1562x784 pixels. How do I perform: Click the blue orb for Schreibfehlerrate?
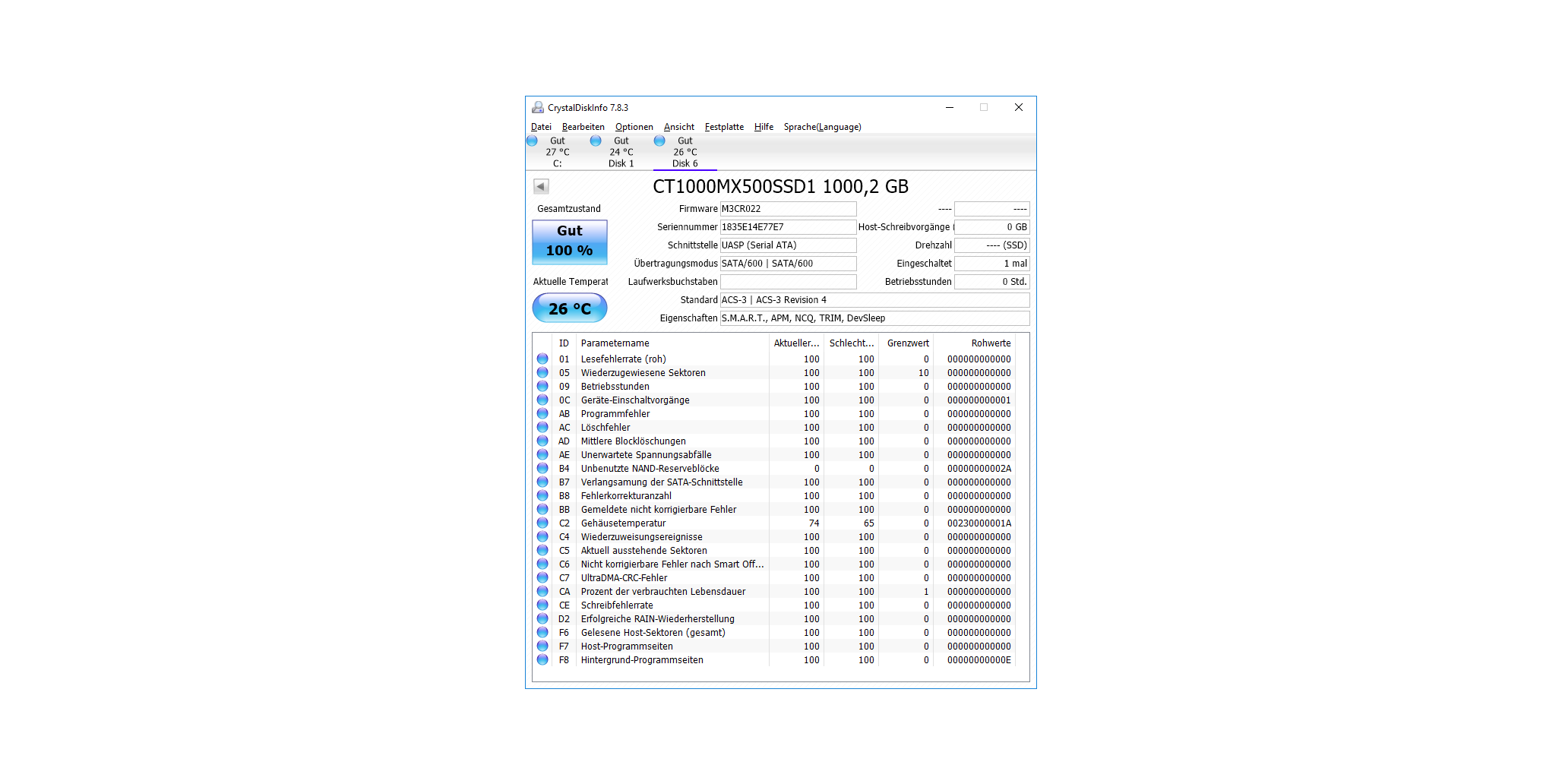coord(542,605)
